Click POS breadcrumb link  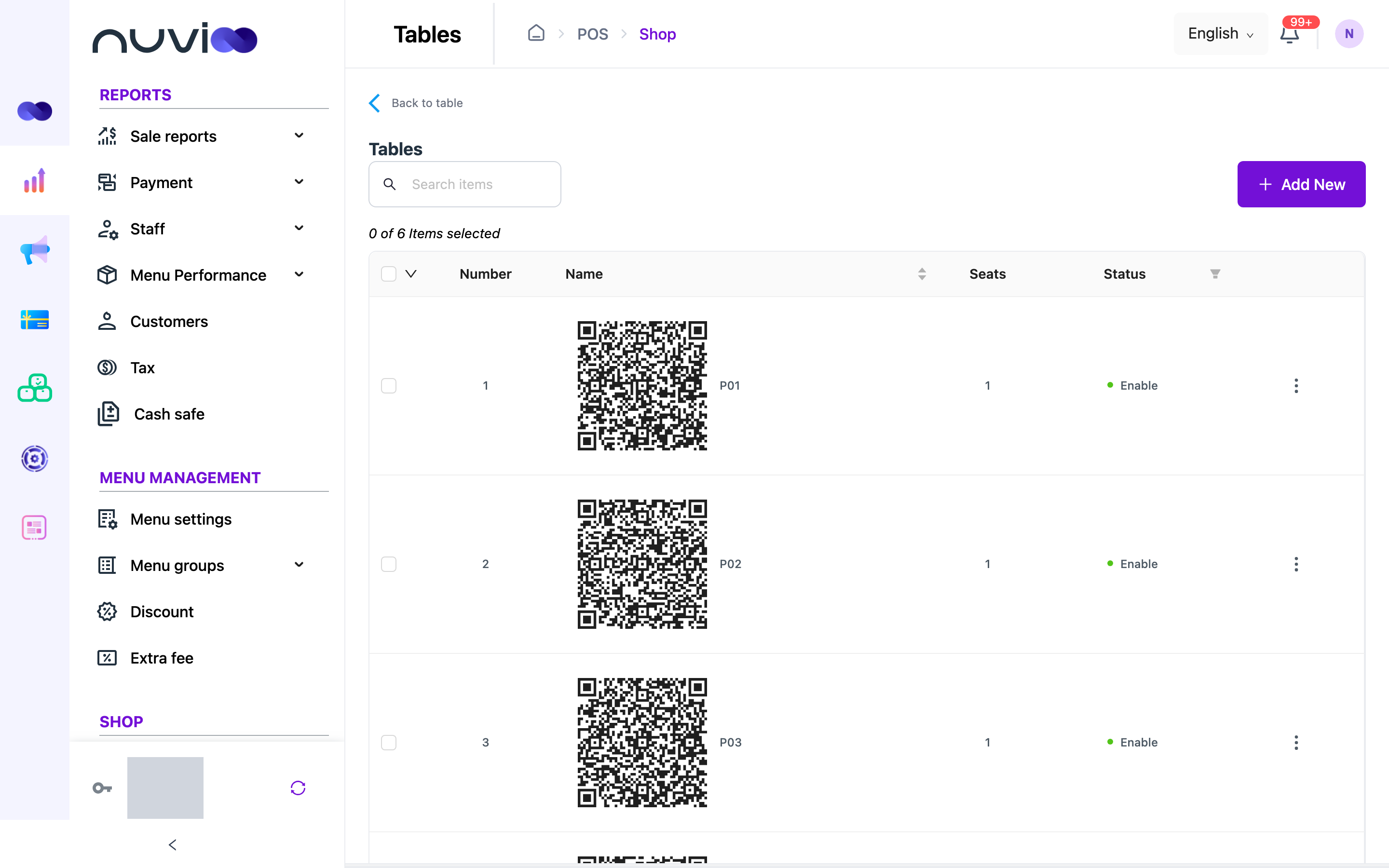(592, 34)
